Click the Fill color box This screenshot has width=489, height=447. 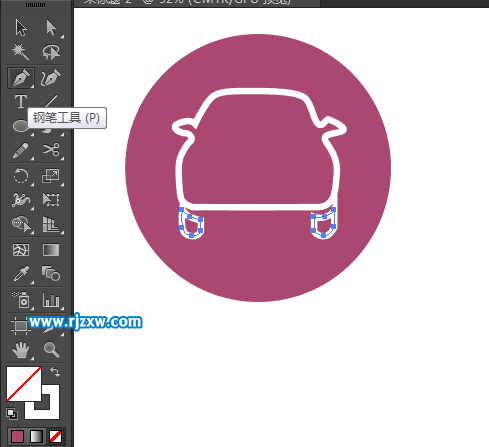tap(24, 384)
